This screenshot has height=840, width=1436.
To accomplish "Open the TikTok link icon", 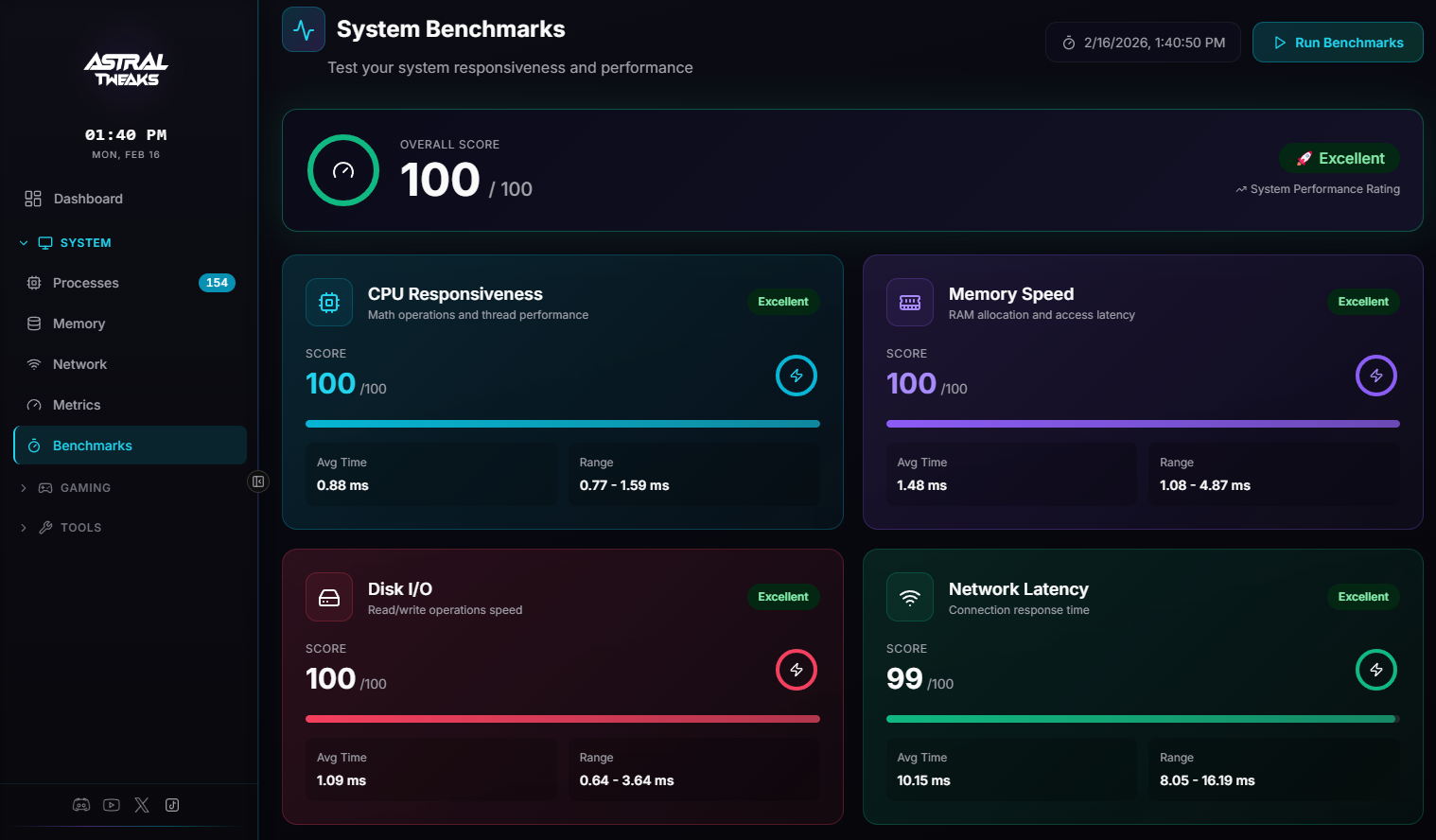I will 172,805.
